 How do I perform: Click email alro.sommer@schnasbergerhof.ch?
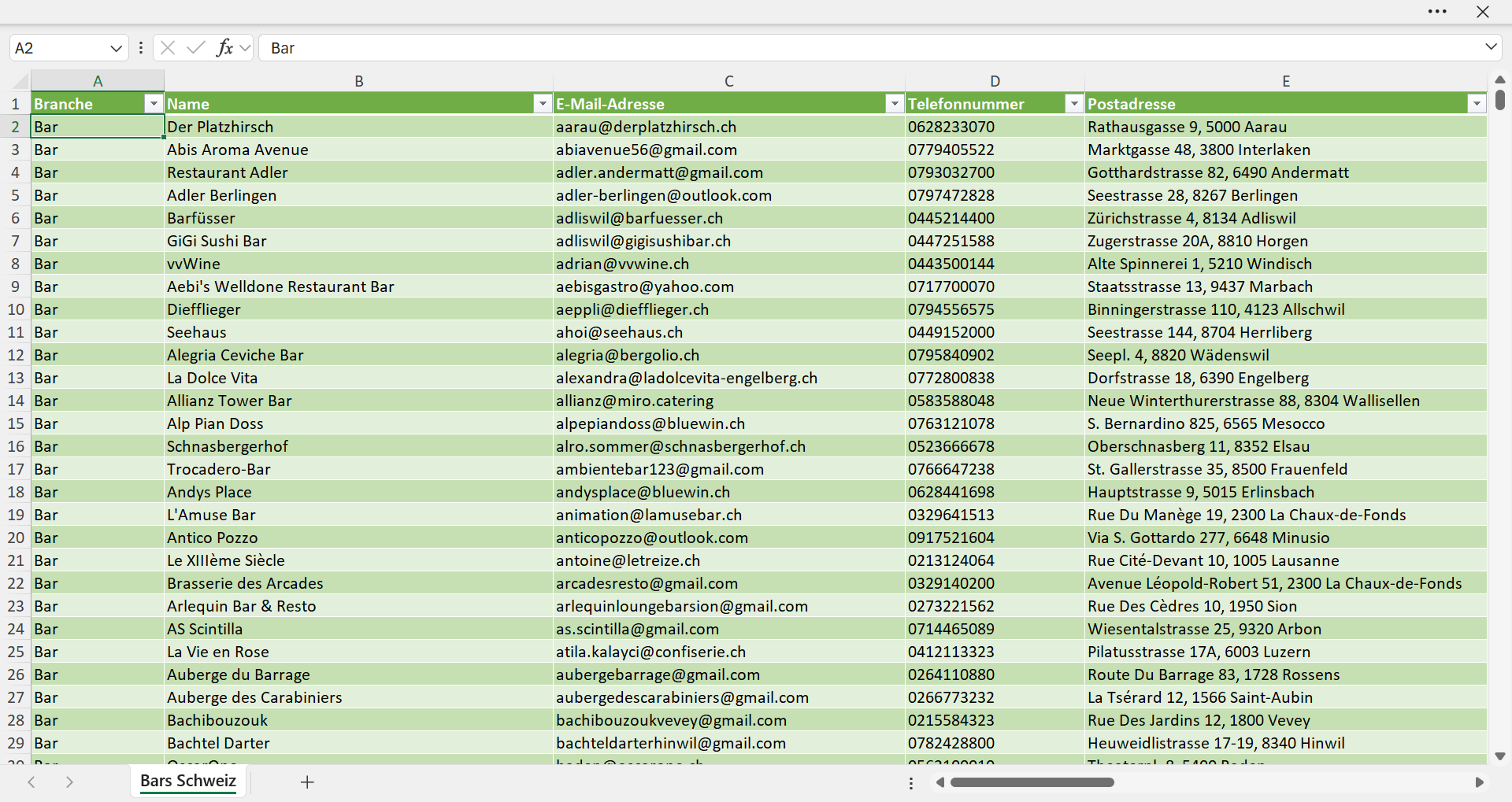click(x=729, y=446)
